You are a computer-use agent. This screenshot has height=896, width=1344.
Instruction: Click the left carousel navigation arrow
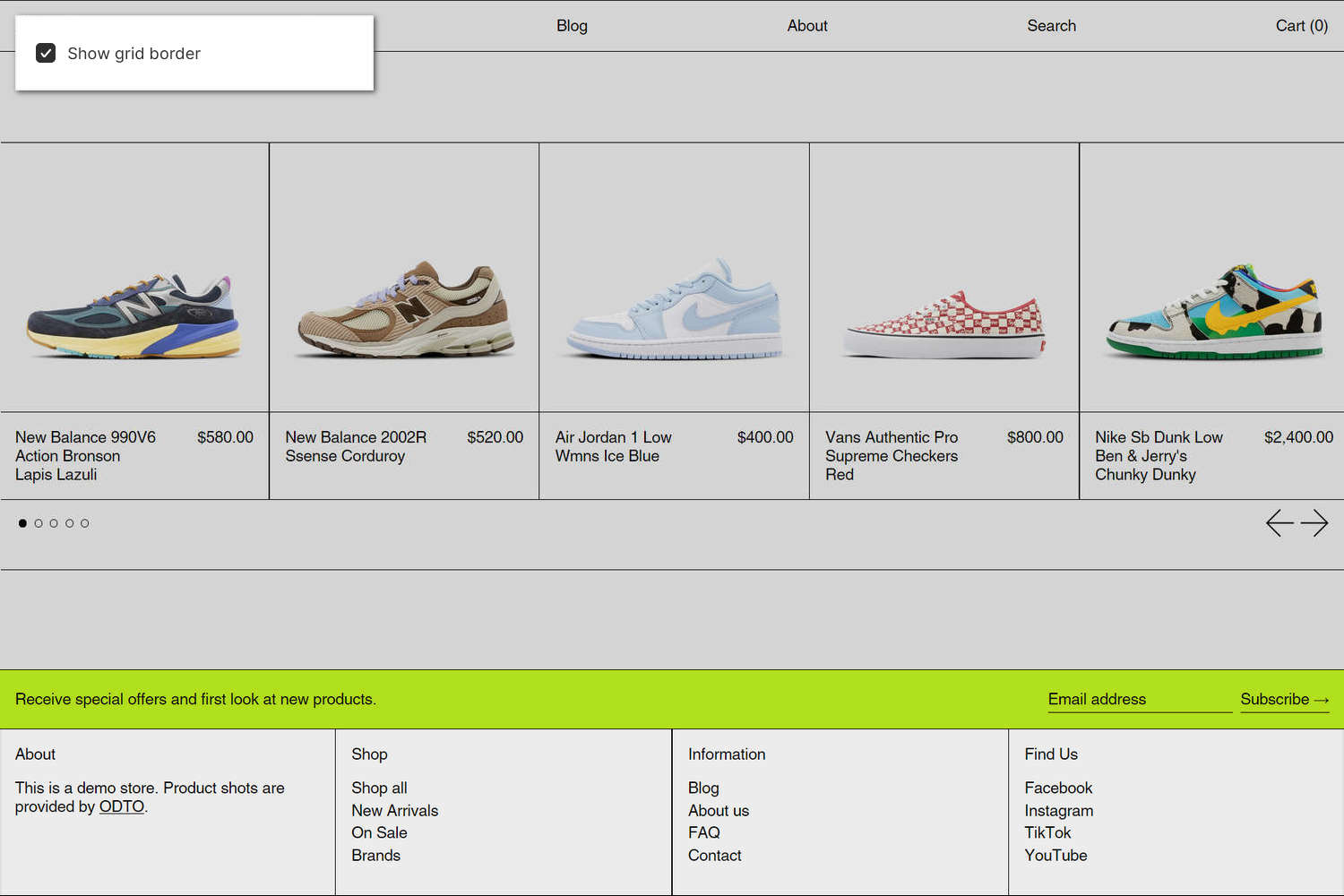point(1279,522)
